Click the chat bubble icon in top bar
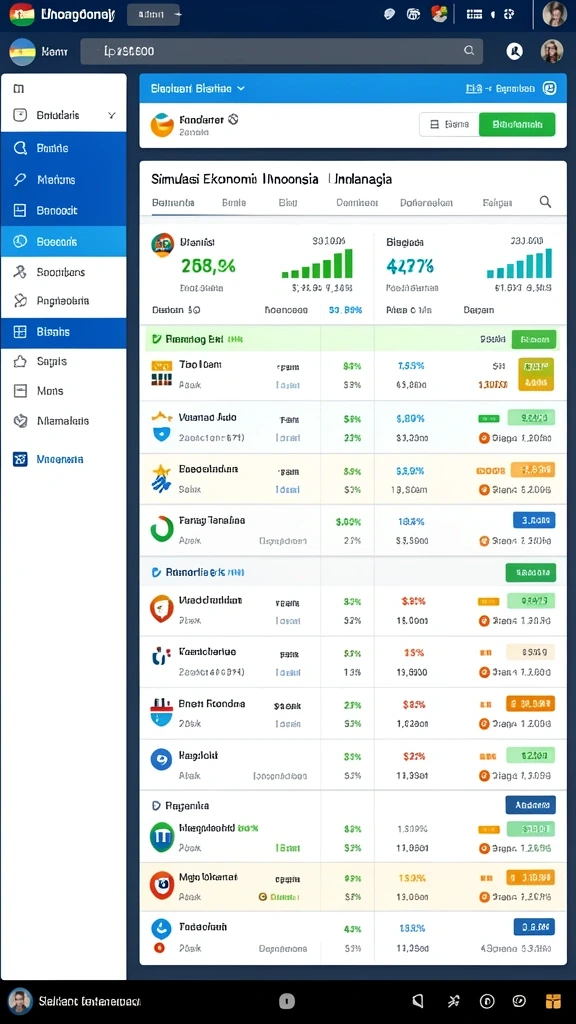This screenshot has height=1024, width=576. click(x=389, y=14)
